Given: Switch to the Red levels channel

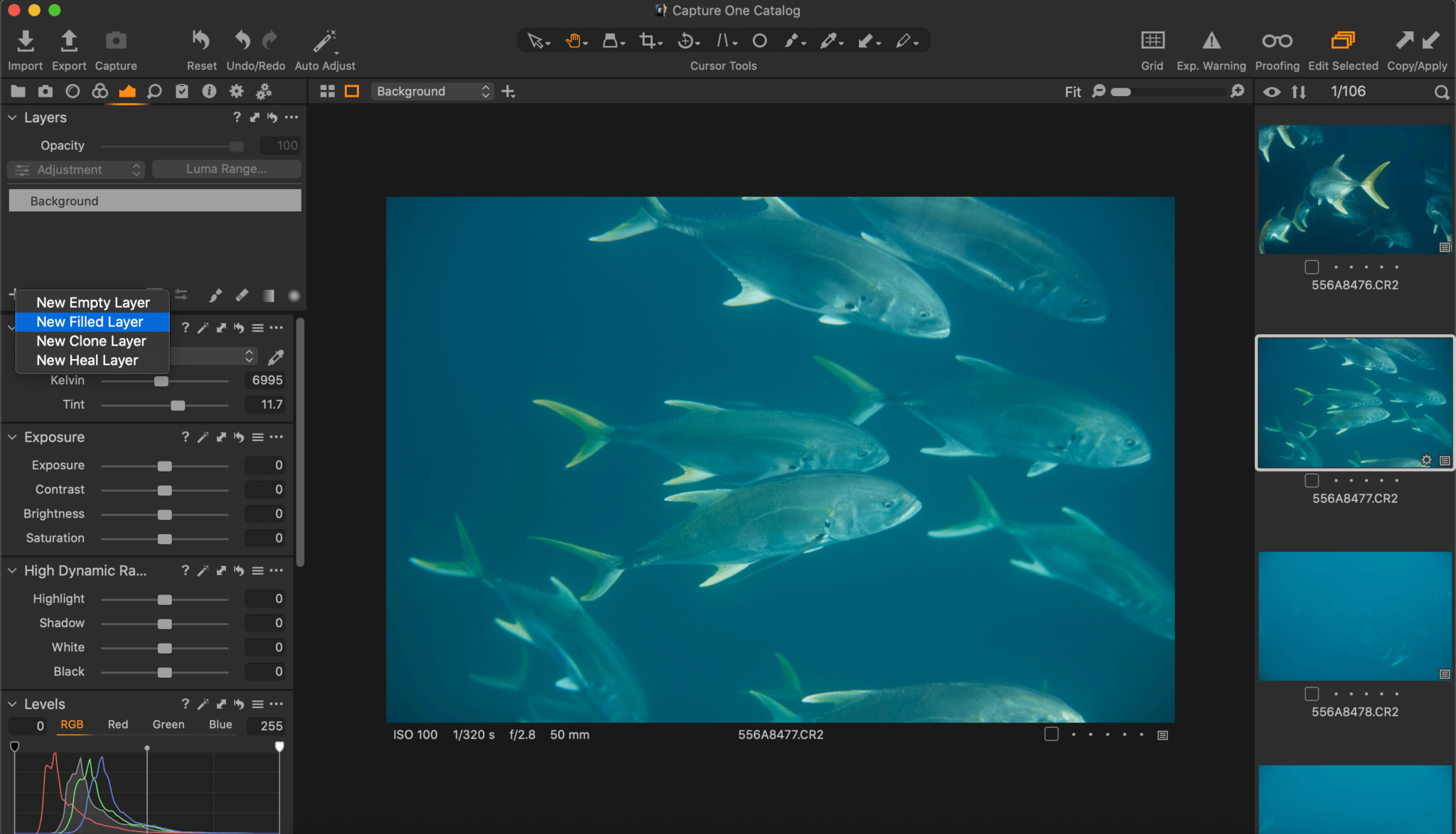Looking at the screenshot, I should (118, 725).
